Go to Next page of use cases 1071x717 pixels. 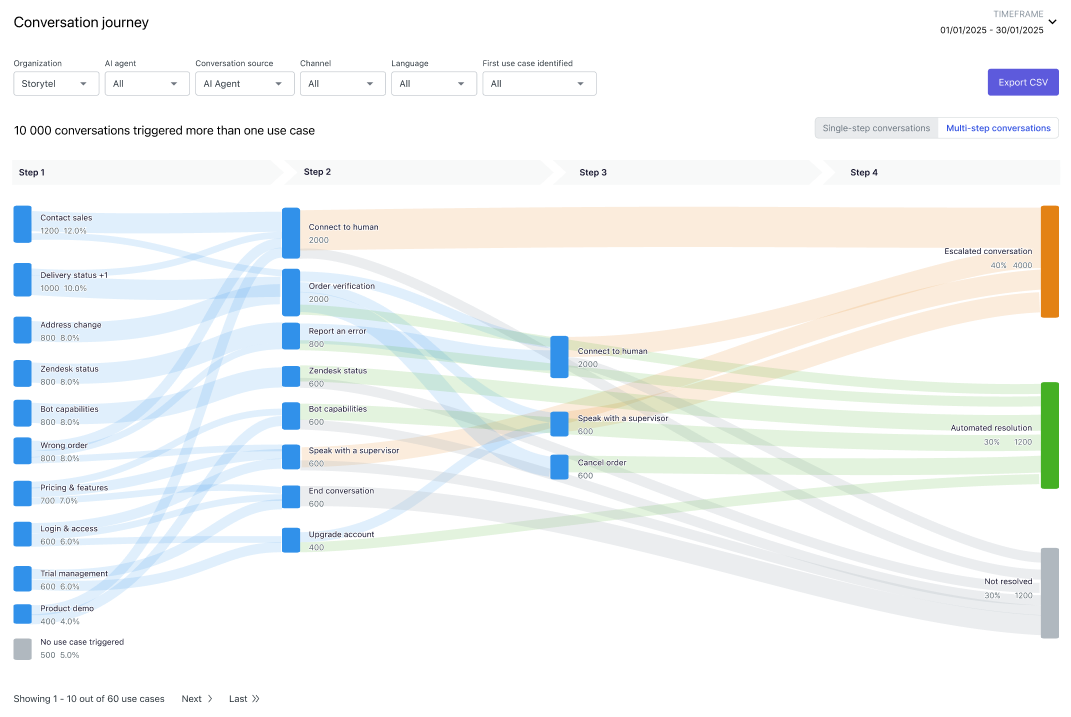coord(197,699)
